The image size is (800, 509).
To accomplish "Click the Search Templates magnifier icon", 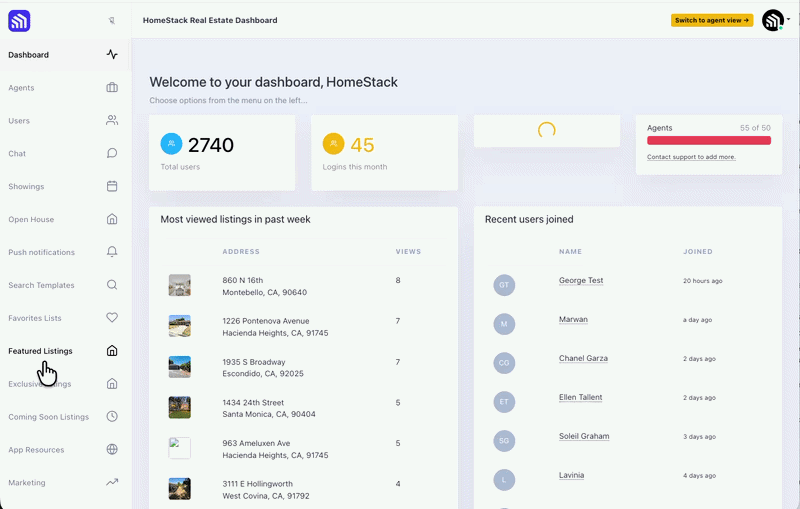I will pyautogui.click(x=112, y=285).
